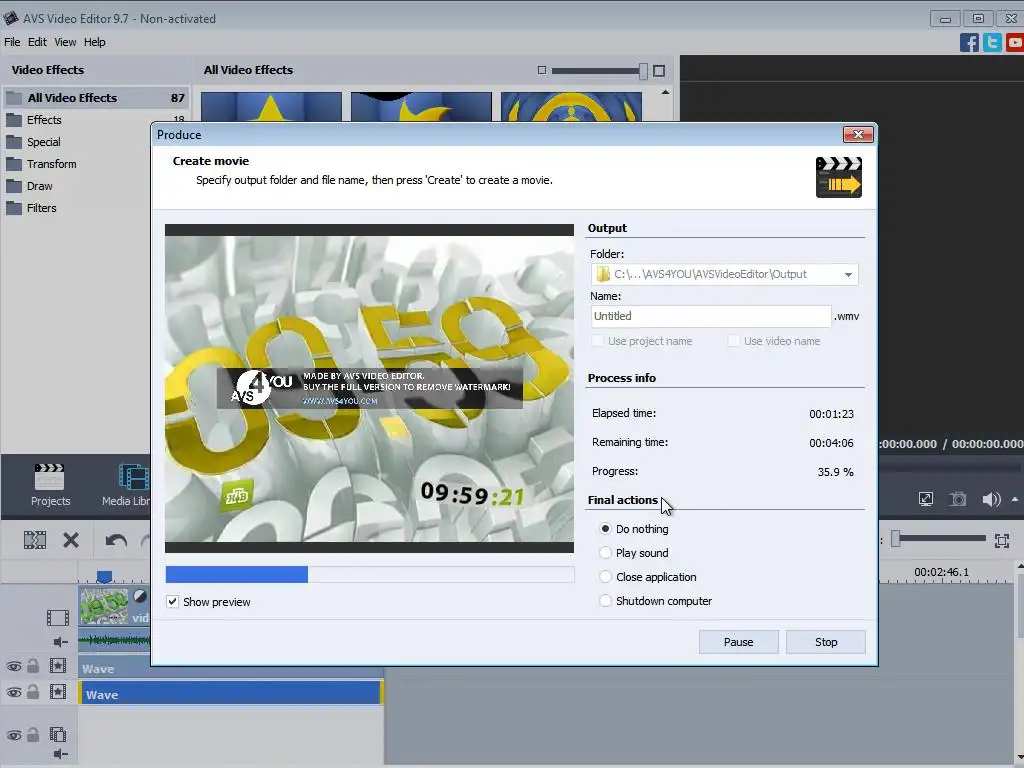Click the delete X icon in timeline toolbar
Screen dimensions: 1024x768
(x=71, y=540)
